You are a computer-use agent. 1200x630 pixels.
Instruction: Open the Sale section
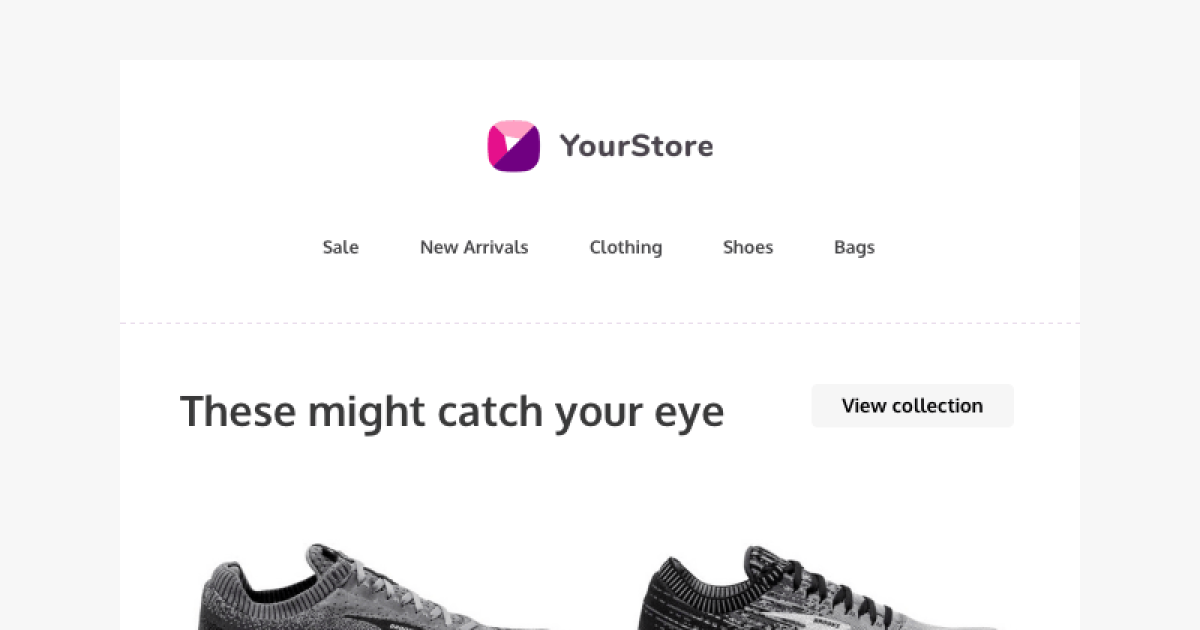click(340, 247)
